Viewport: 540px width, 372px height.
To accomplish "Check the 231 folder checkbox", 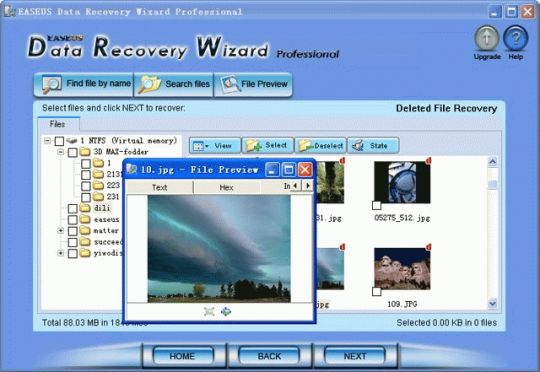I will point(86,197).
